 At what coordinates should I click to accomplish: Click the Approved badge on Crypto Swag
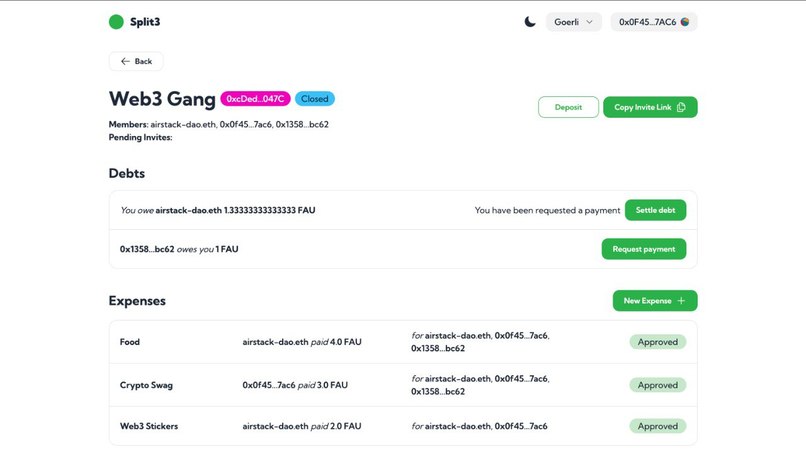[657, 385]
